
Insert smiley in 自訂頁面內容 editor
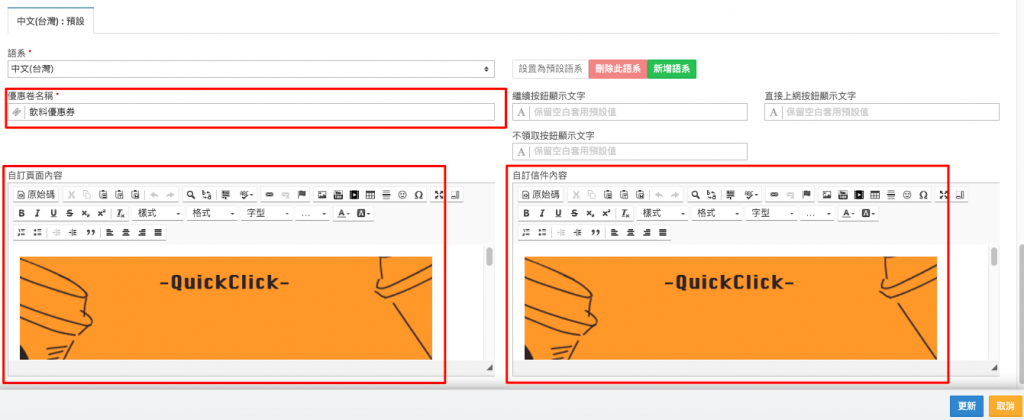[403, 194]
